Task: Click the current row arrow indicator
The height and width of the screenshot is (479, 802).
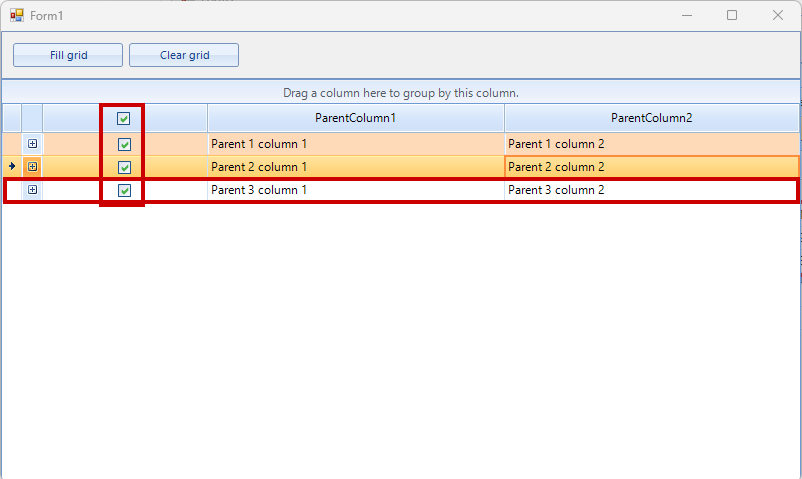Action: click(11, 166)
